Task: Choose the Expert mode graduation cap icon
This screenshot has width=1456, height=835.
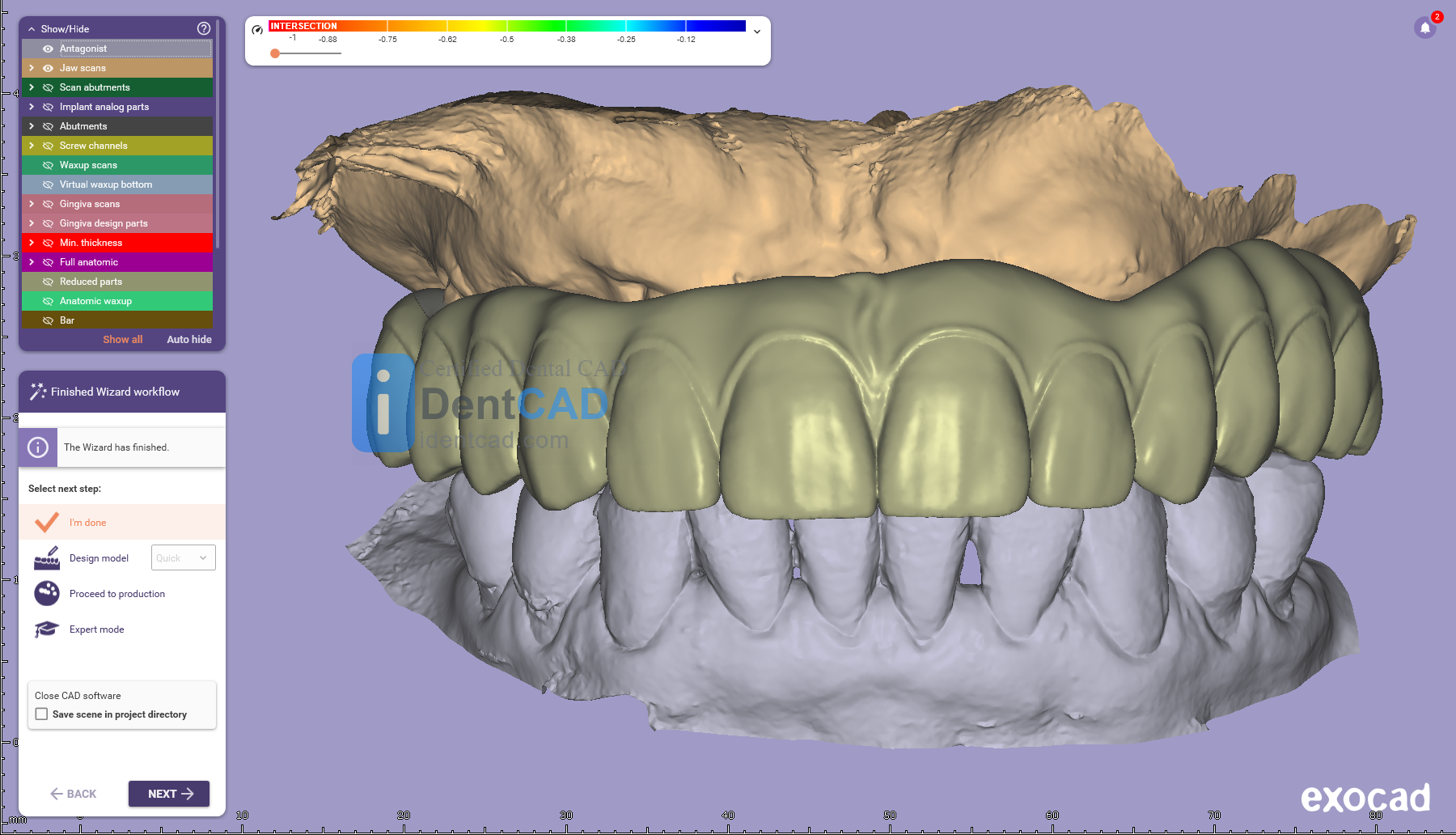Action: pyautogui.click(x=47, y=629)
